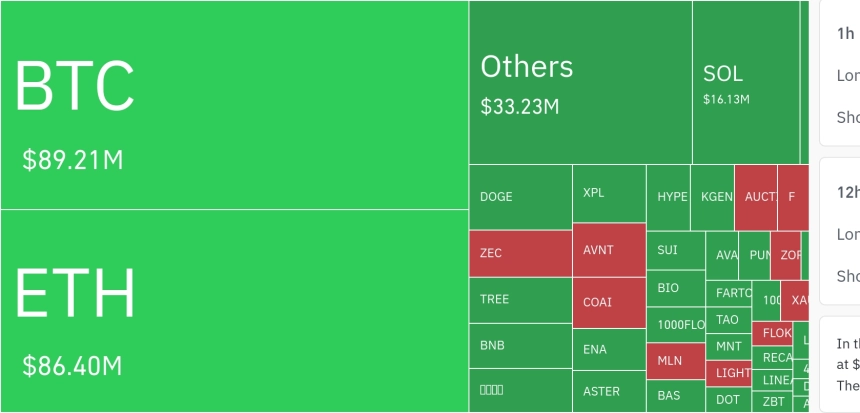860x413 pixels.
Task: Click the SOL $16.13M tile
Action: tap(745, 83)
